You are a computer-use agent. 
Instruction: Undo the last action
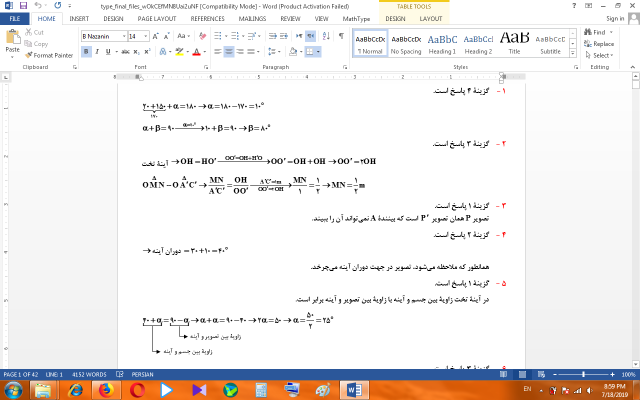(38, 6)
